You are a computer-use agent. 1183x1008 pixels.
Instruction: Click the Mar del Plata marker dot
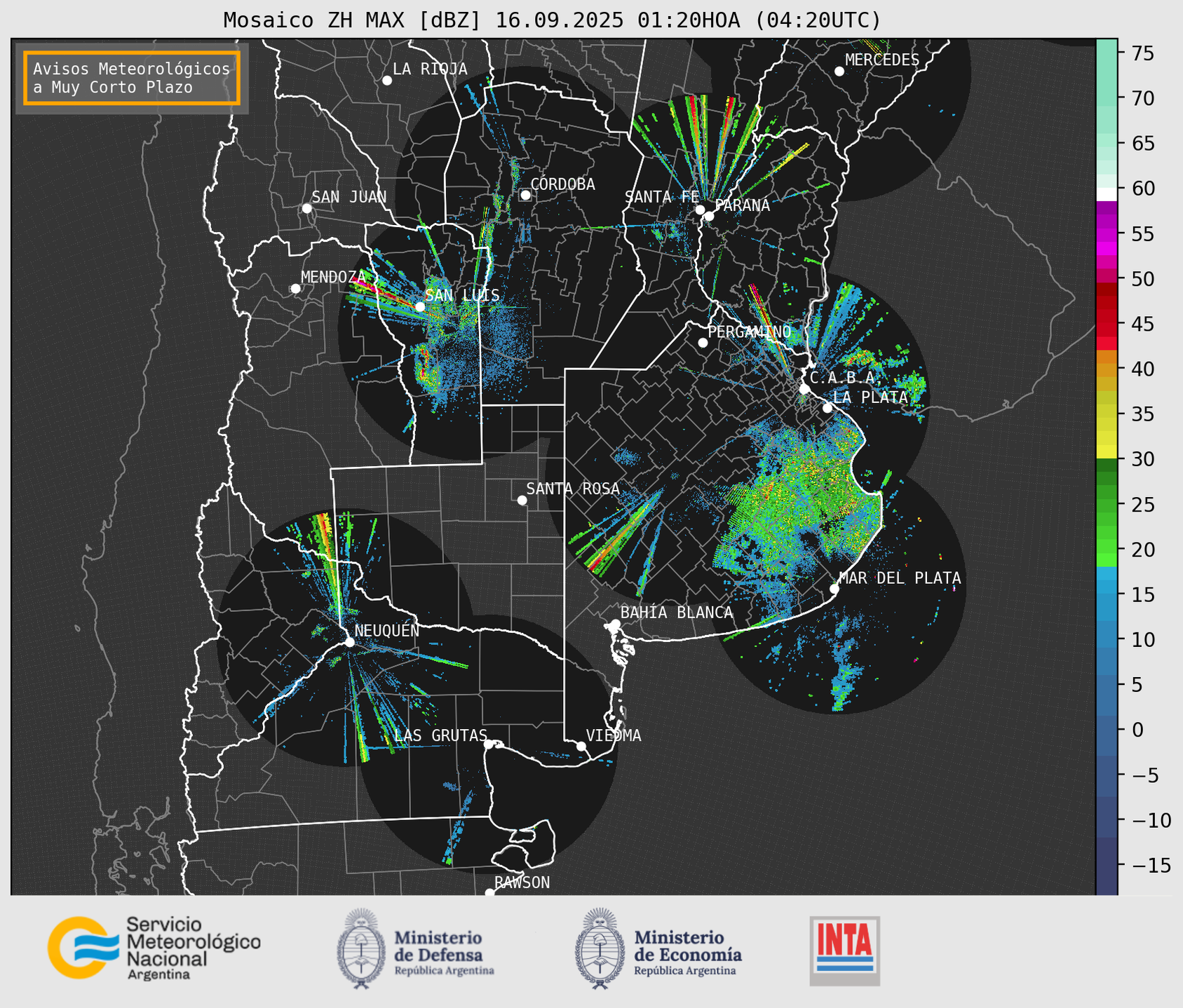point(834,589)
